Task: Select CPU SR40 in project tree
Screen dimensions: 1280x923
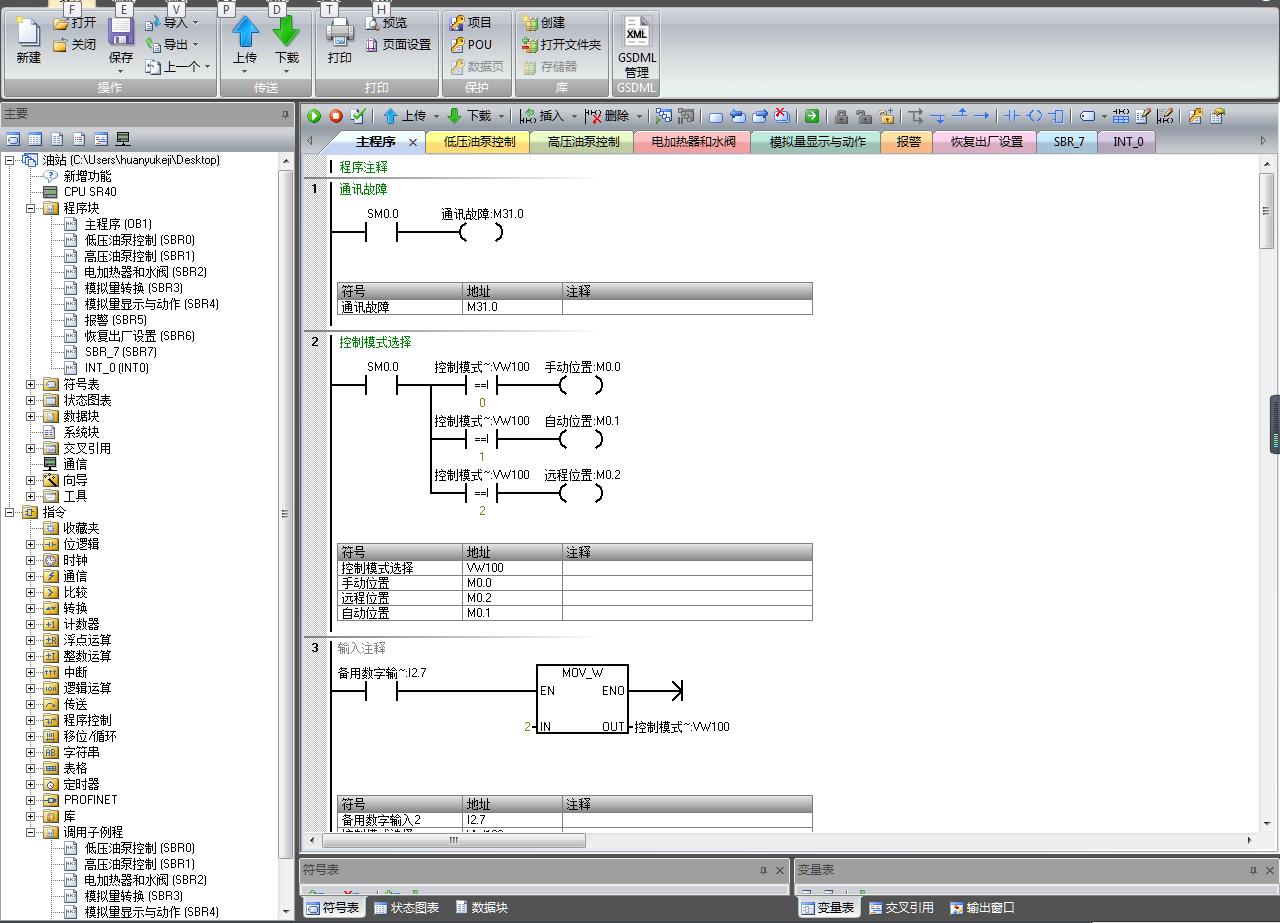Action: 90,192
